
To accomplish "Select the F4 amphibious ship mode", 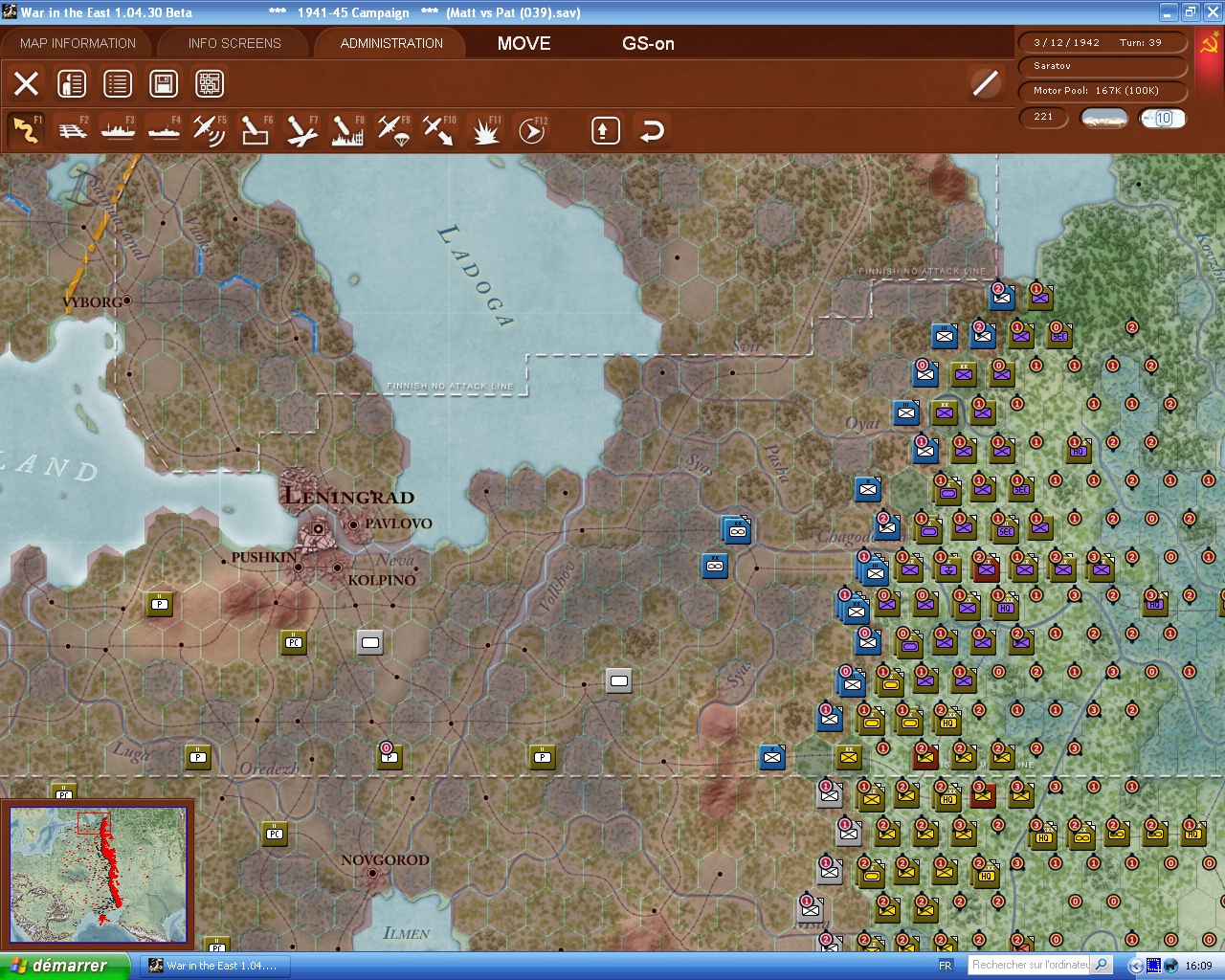I will (x=165, y=130).
